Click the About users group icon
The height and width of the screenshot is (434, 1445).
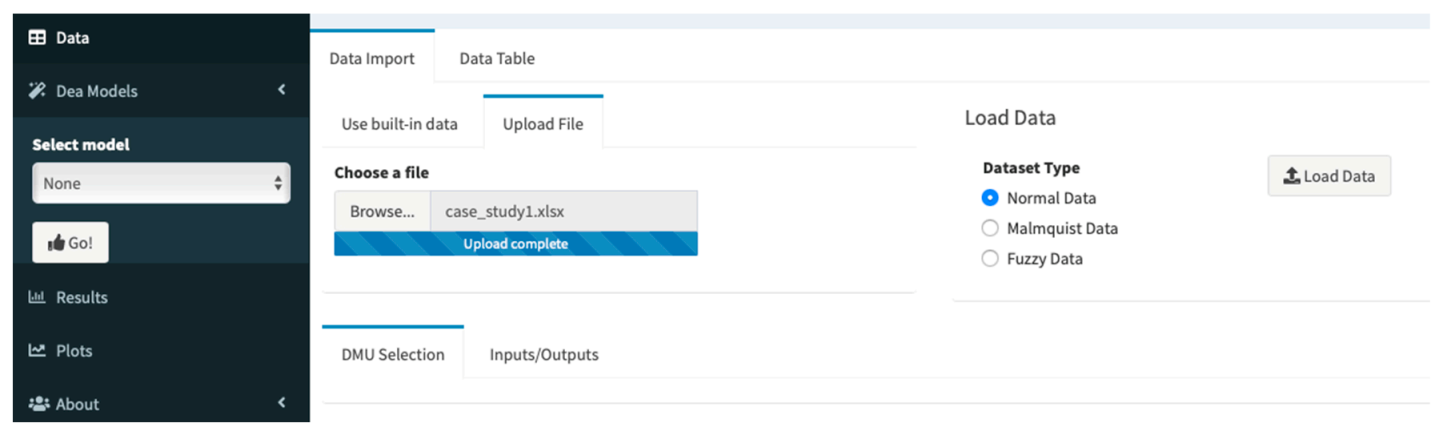(x=37, y=404)
